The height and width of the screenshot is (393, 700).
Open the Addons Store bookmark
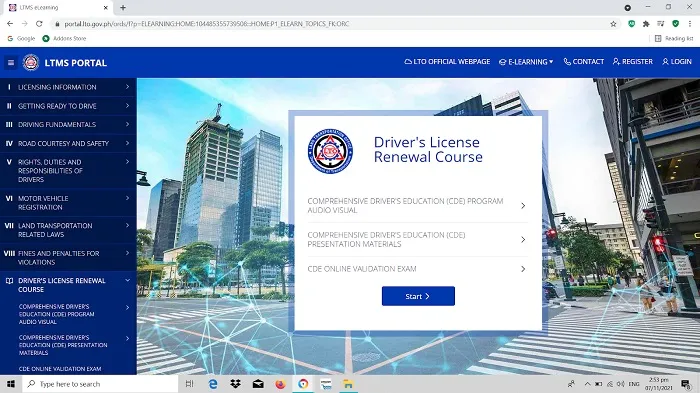(64, 38)
